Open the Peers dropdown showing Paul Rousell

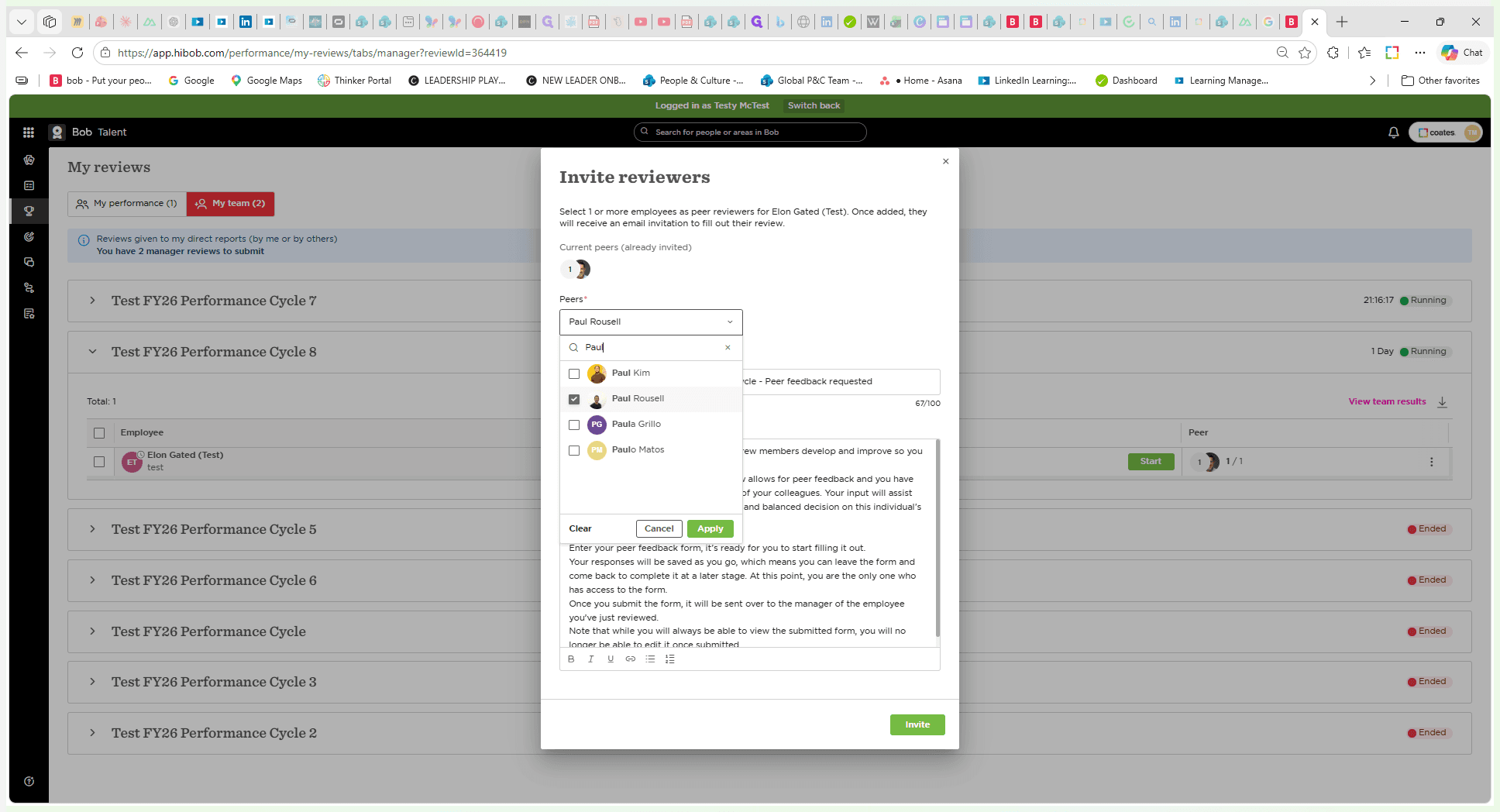point(651,322)
